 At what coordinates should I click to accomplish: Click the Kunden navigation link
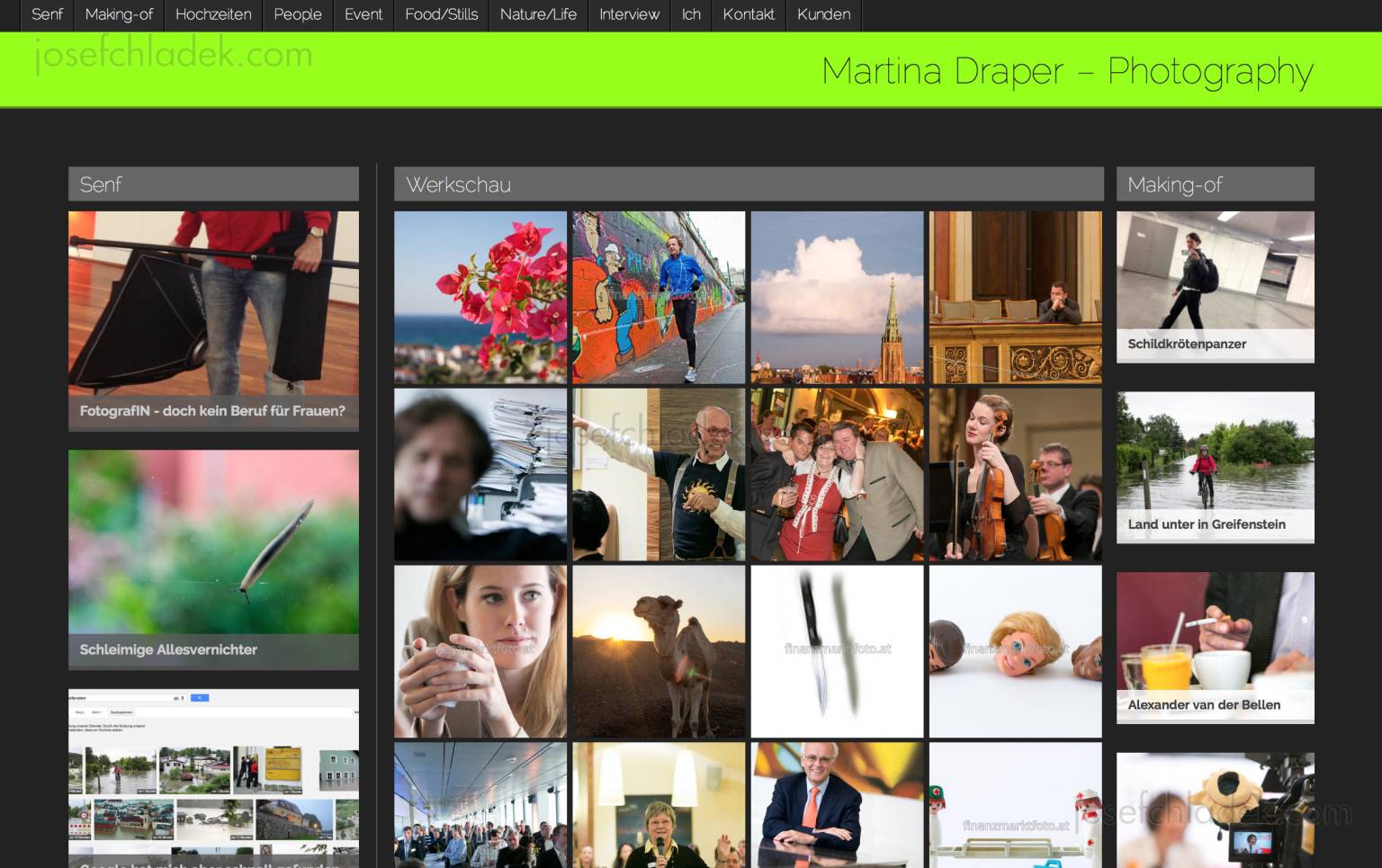823,14
